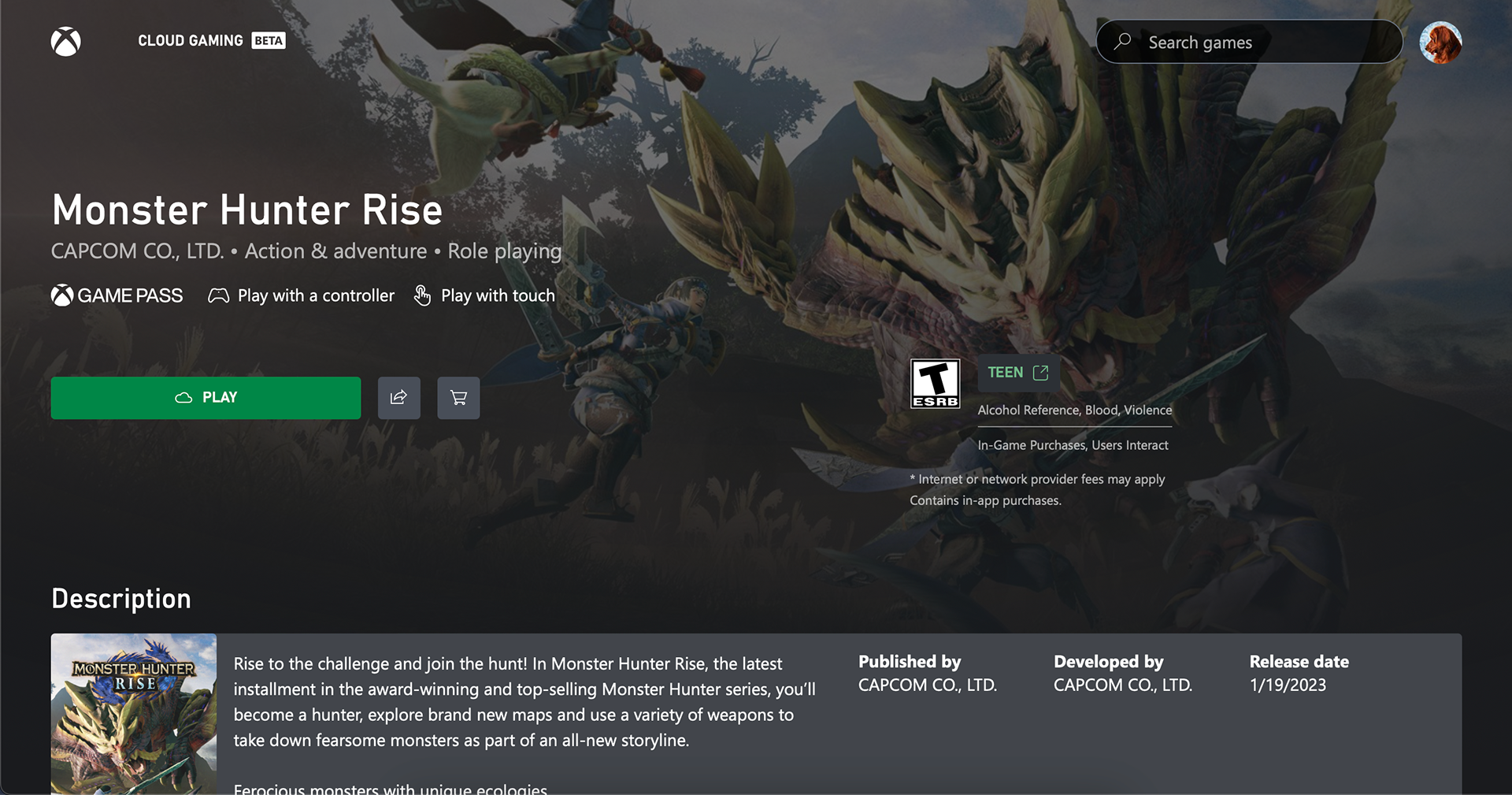Open the TEEN rating link
1512x795 pixels.
coord(1017,373)
